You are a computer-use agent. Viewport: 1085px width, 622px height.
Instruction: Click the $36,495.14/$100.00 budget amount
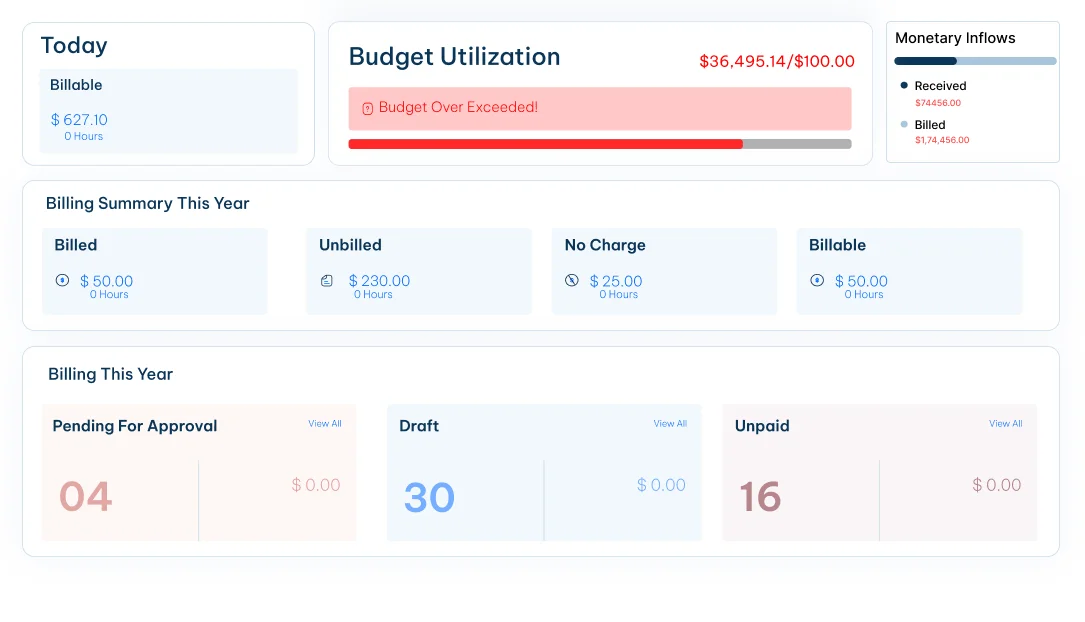tap(776, 61)
